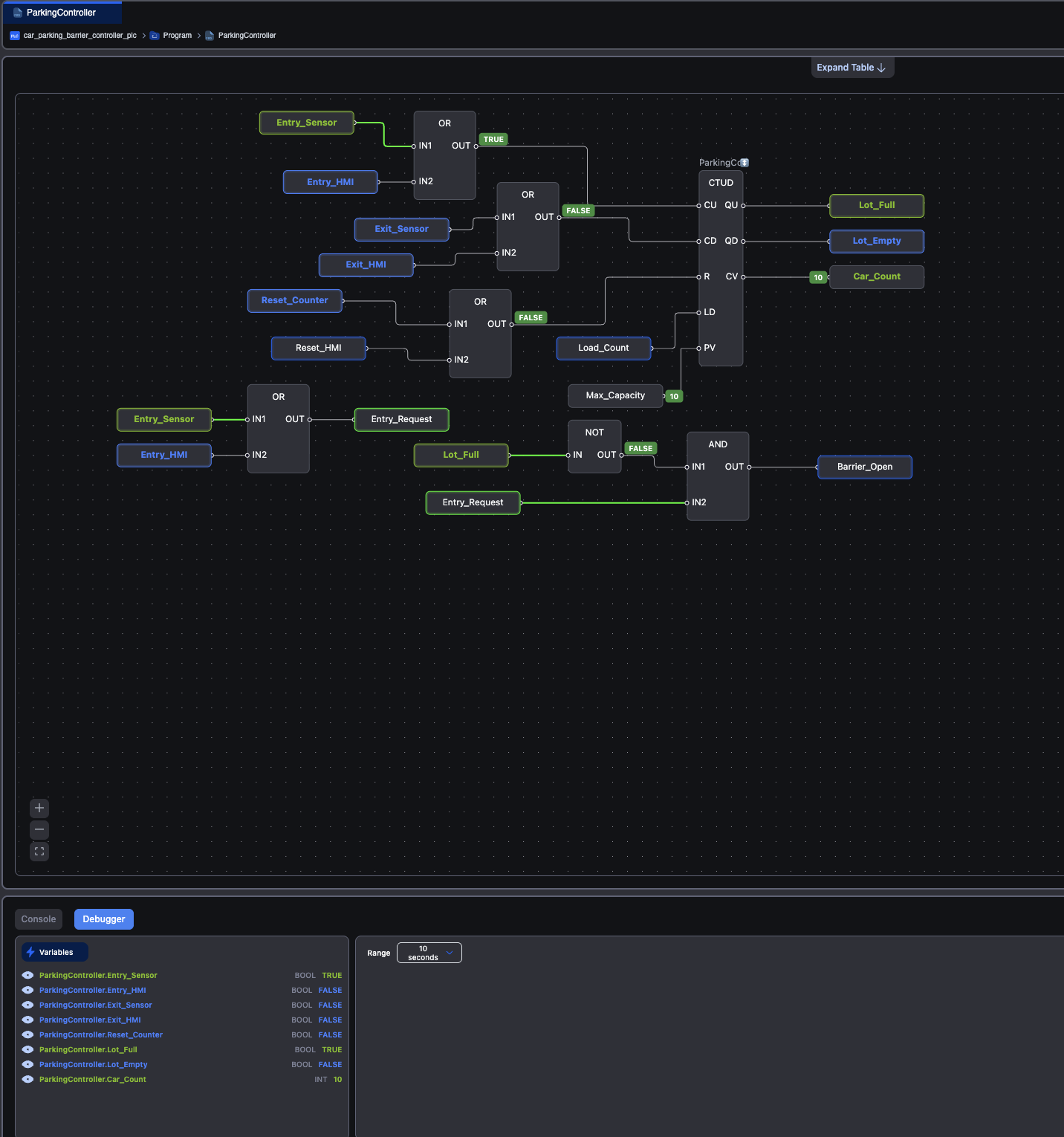Select the top Entry_Sensor variable node

306,123
